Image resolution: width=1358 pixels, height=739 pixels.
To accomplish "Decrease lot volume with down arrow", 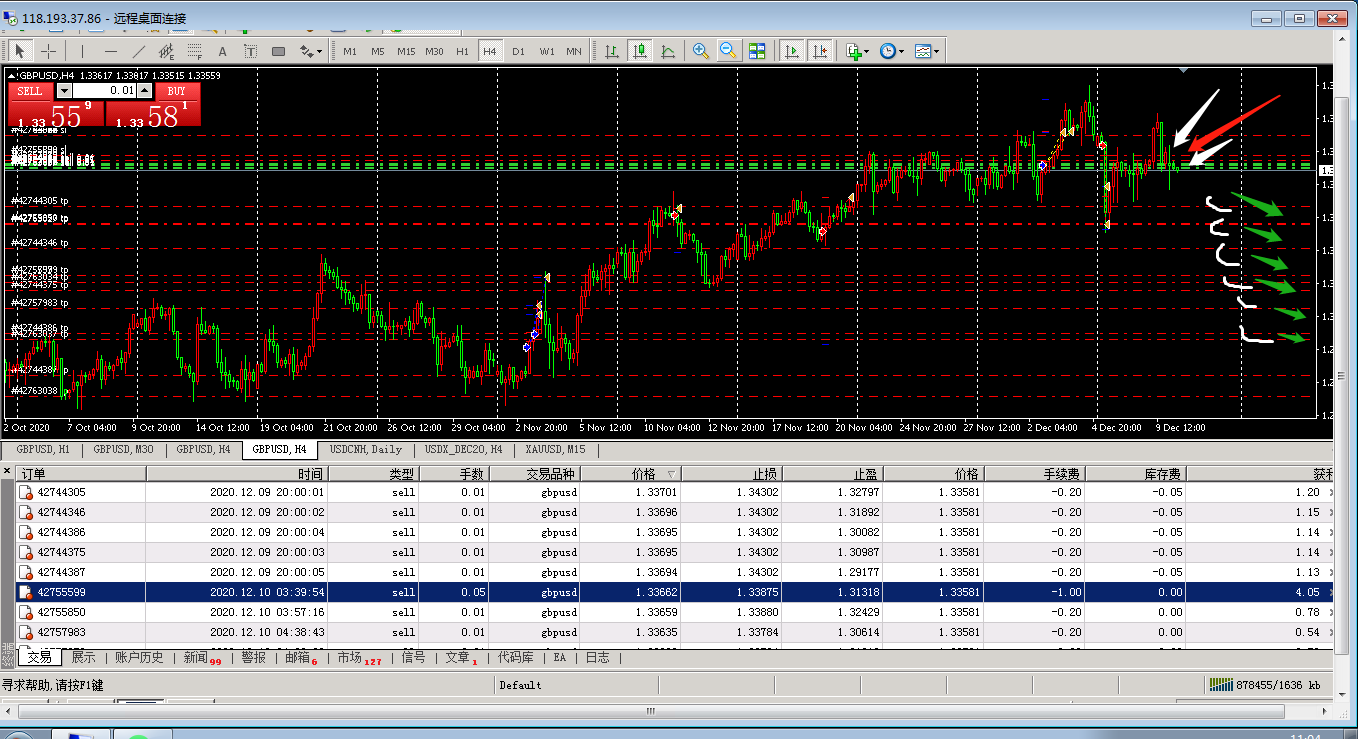I will click(64, 91).
